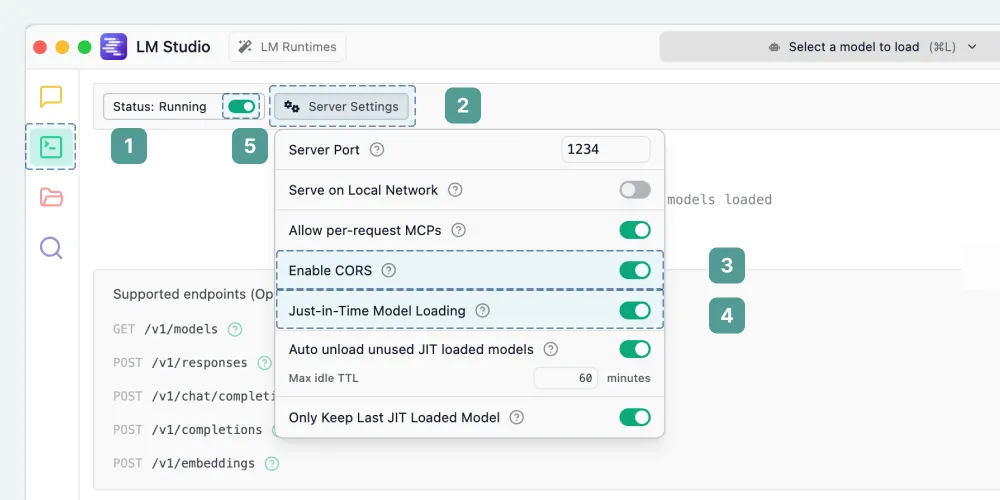This screenshot has width=1000, height=500.
Task: Click help icon next to GET /v1/models
Action: (235, 330)
